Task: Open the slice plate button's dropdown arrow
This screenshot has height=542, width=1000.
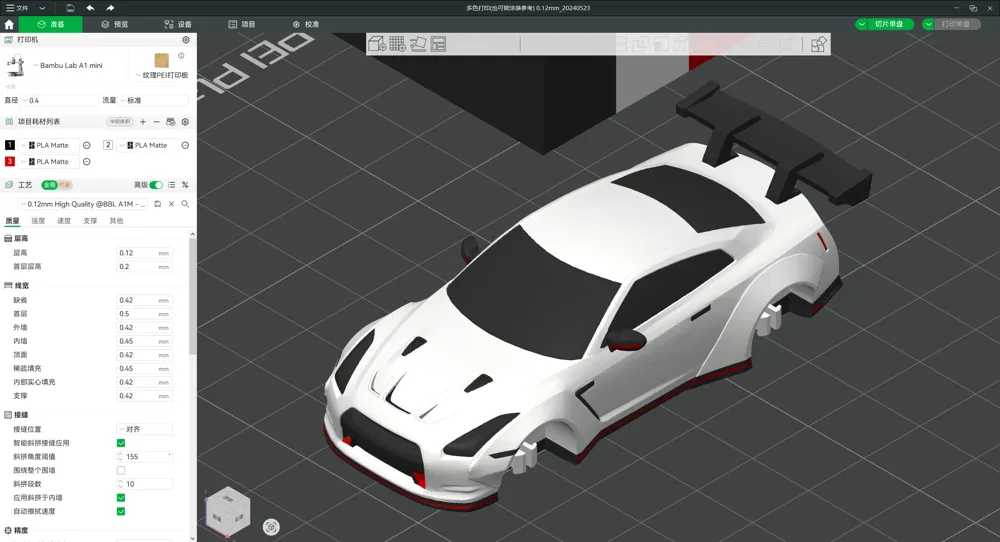Action: pos(862,24)
